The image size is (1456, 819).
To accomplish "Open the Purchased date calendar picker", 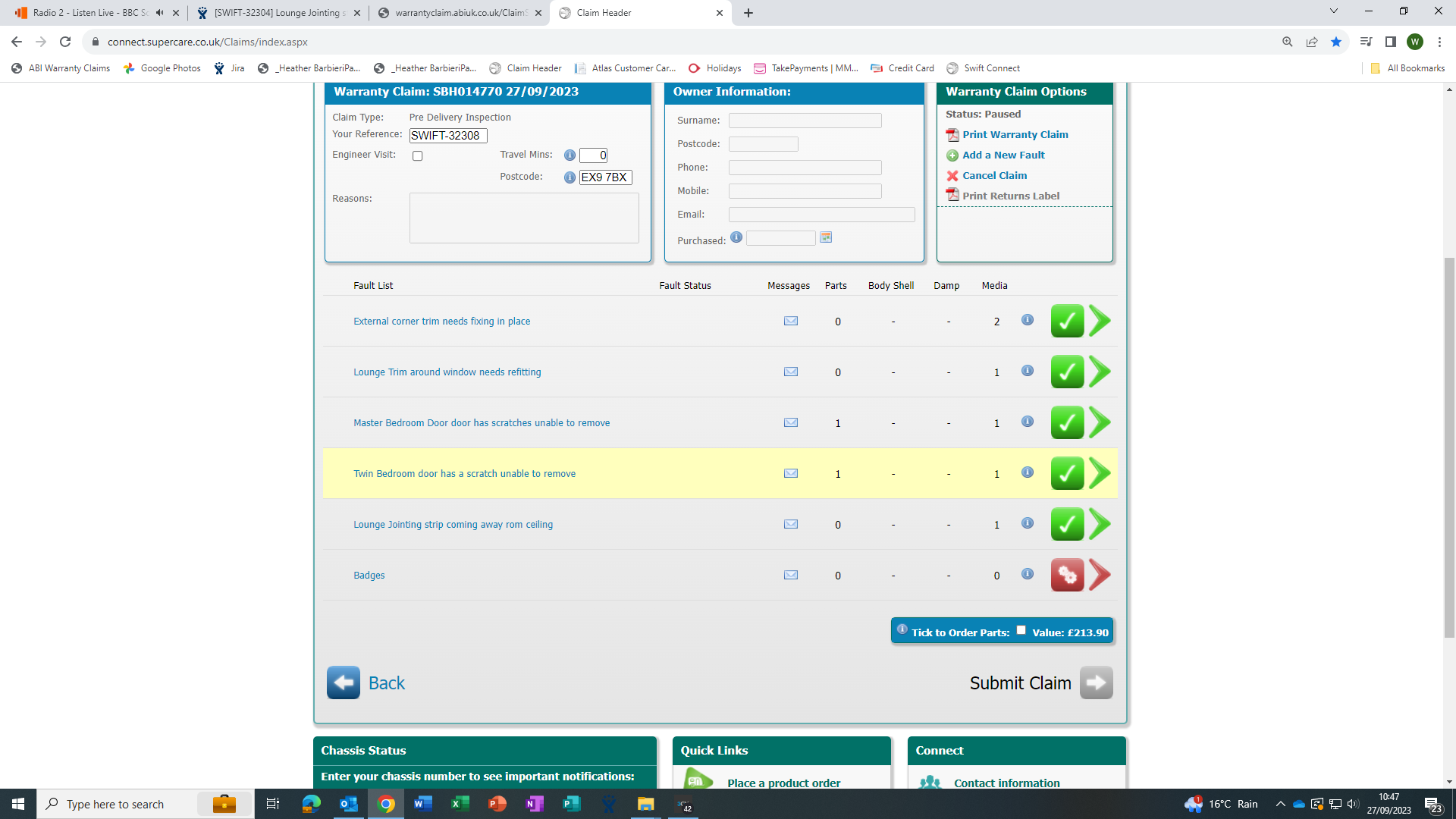I will (x=826, y=237).
